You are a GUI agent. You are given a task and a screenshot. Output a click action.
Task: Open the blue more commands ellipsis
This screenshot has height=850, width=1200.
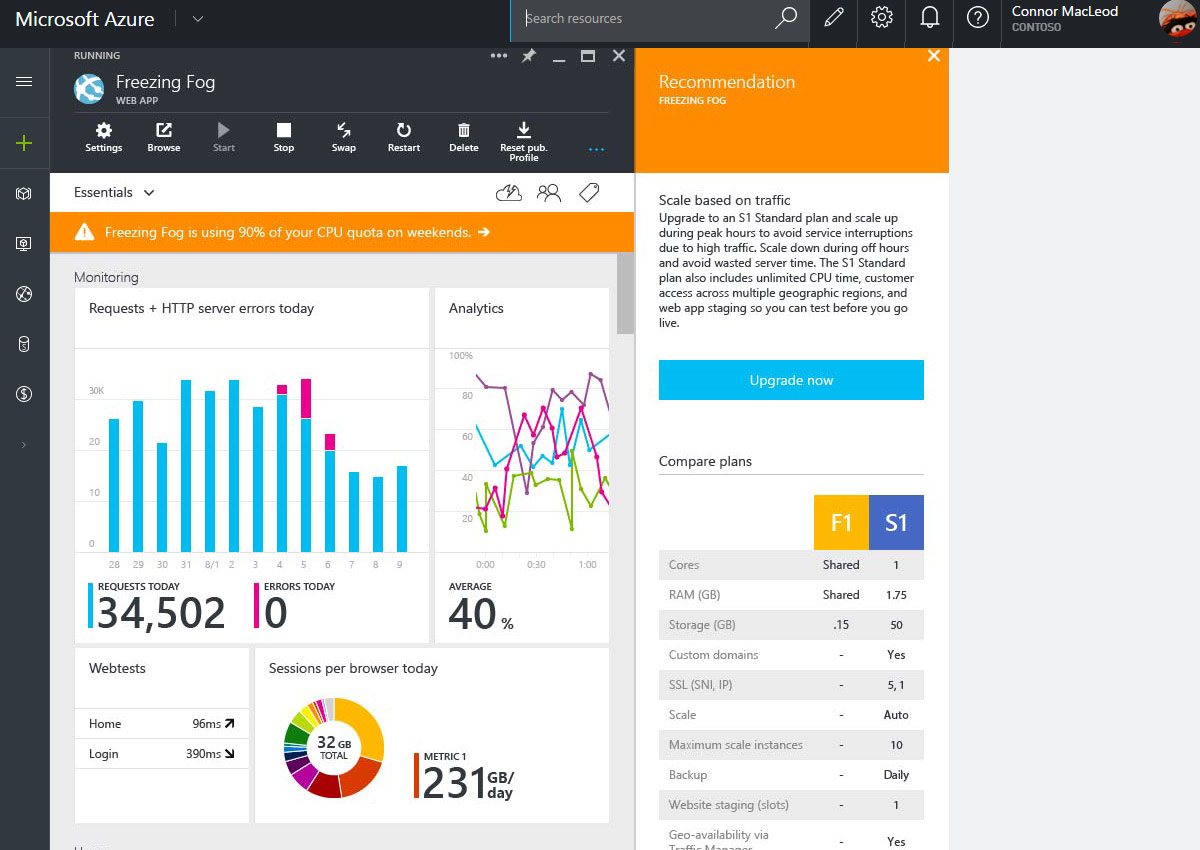coord(597,149)
